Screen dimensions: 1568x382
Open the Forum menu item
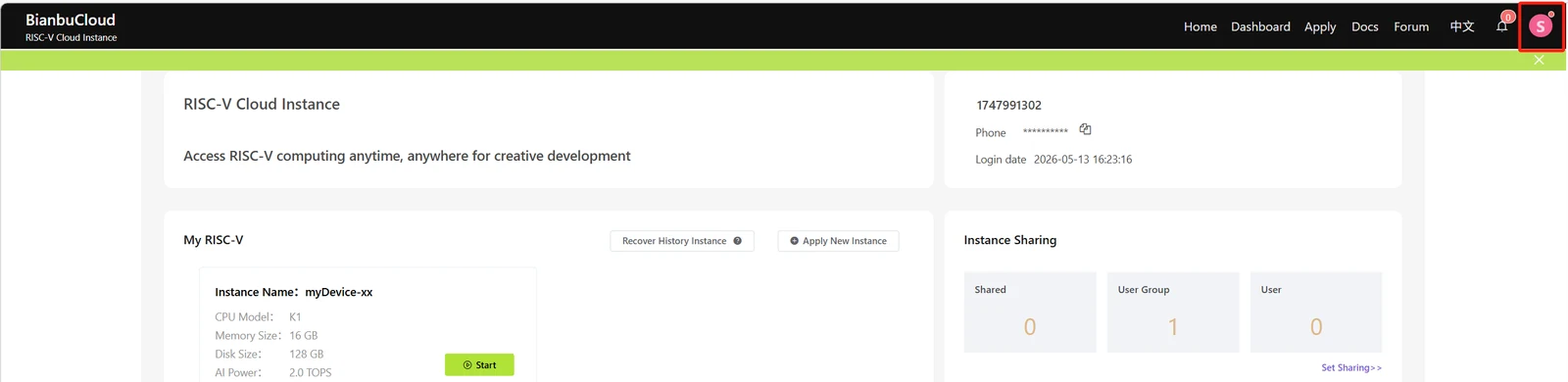tap(1411, 26)
